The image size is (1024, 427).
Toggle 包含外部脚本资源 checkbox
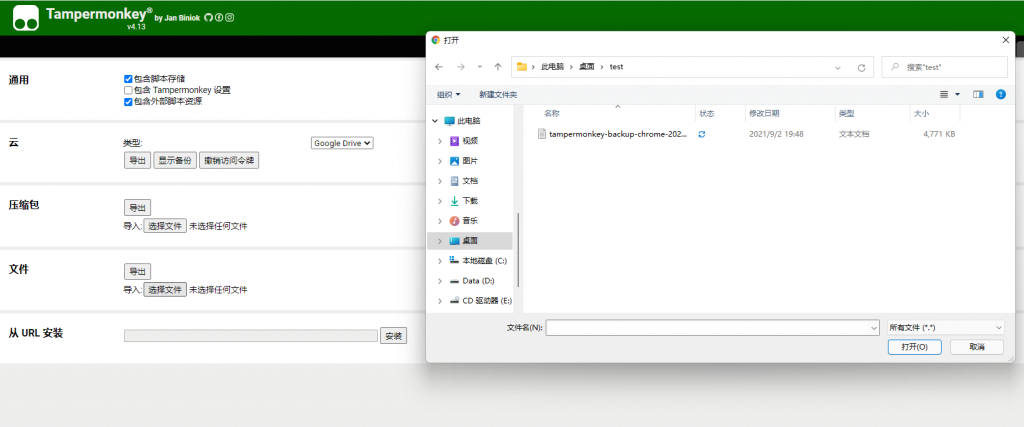(128, 102)
